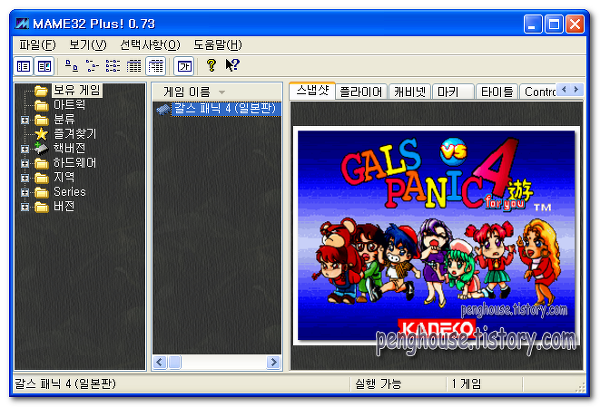Switch to details view
This screenshot has width=600, height=407.
coord(134,66)
